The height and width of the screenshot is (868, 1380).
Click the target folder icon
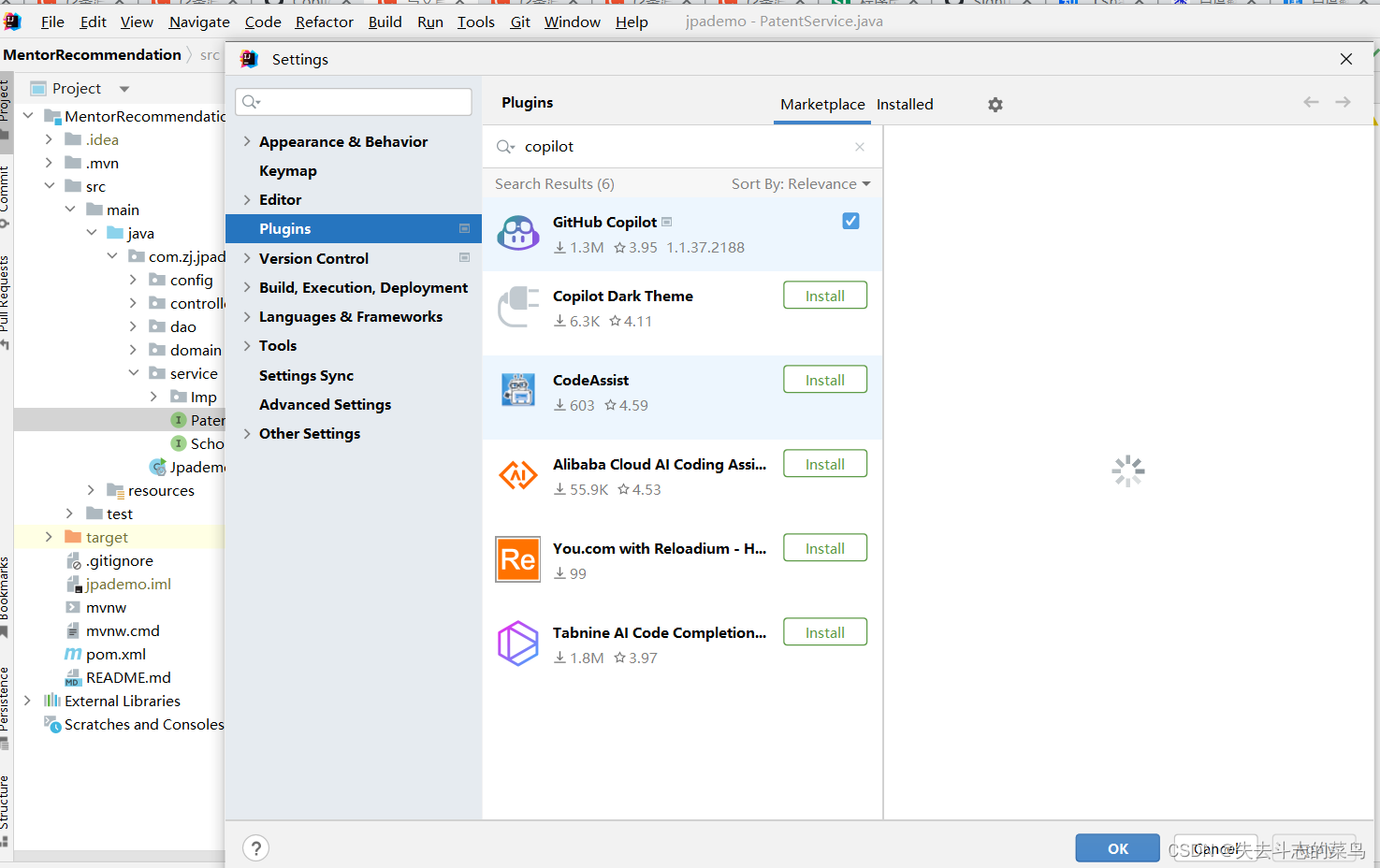73,537
